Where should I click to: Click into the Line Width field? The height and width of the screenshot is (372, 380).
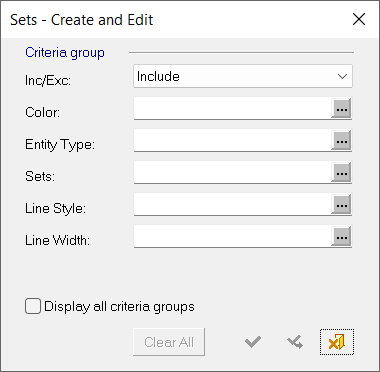pyautogui.click(x=232, y=236)
